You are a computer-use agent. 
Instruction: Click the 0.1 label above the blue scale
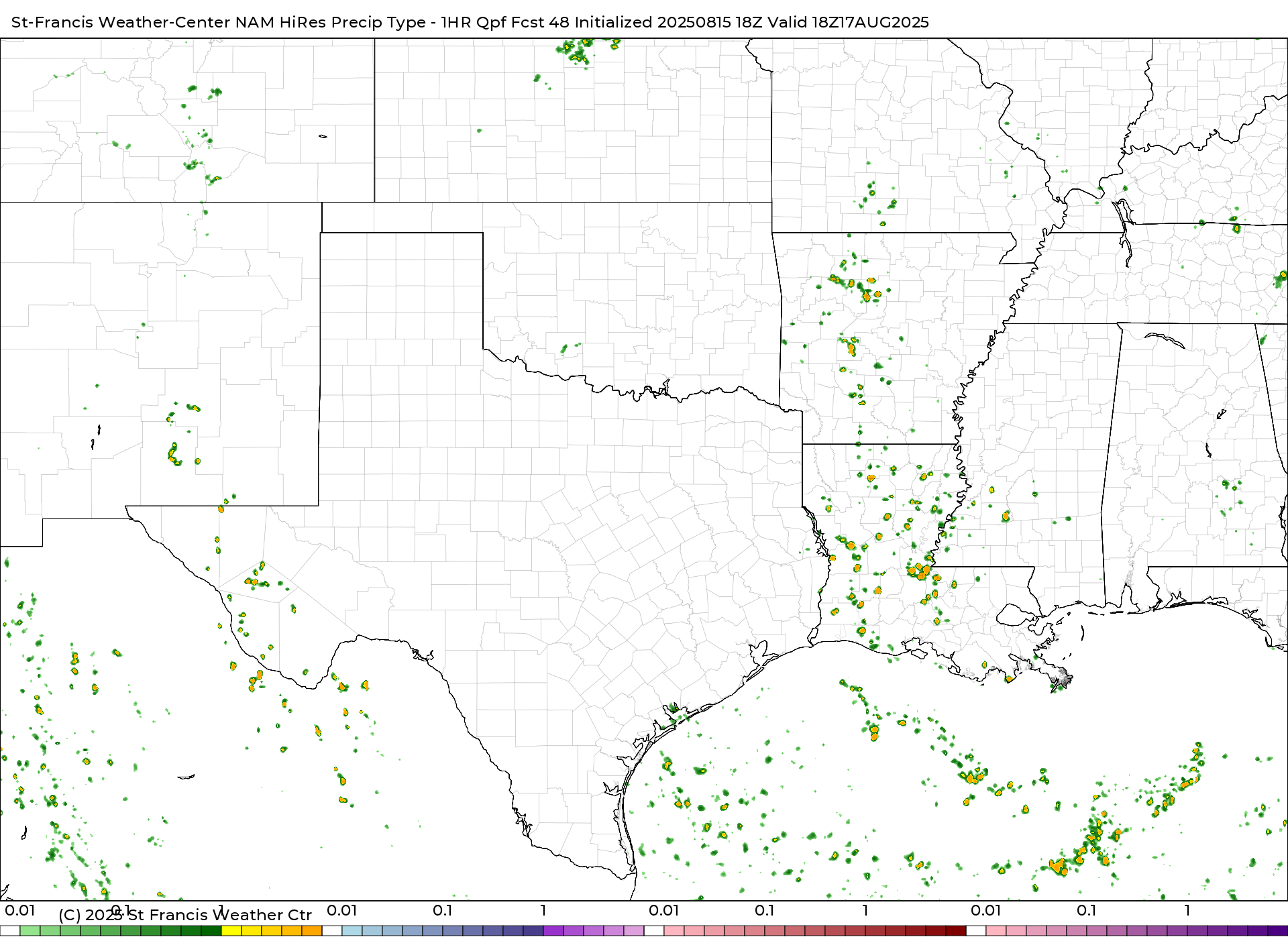(x=443, y=911)
